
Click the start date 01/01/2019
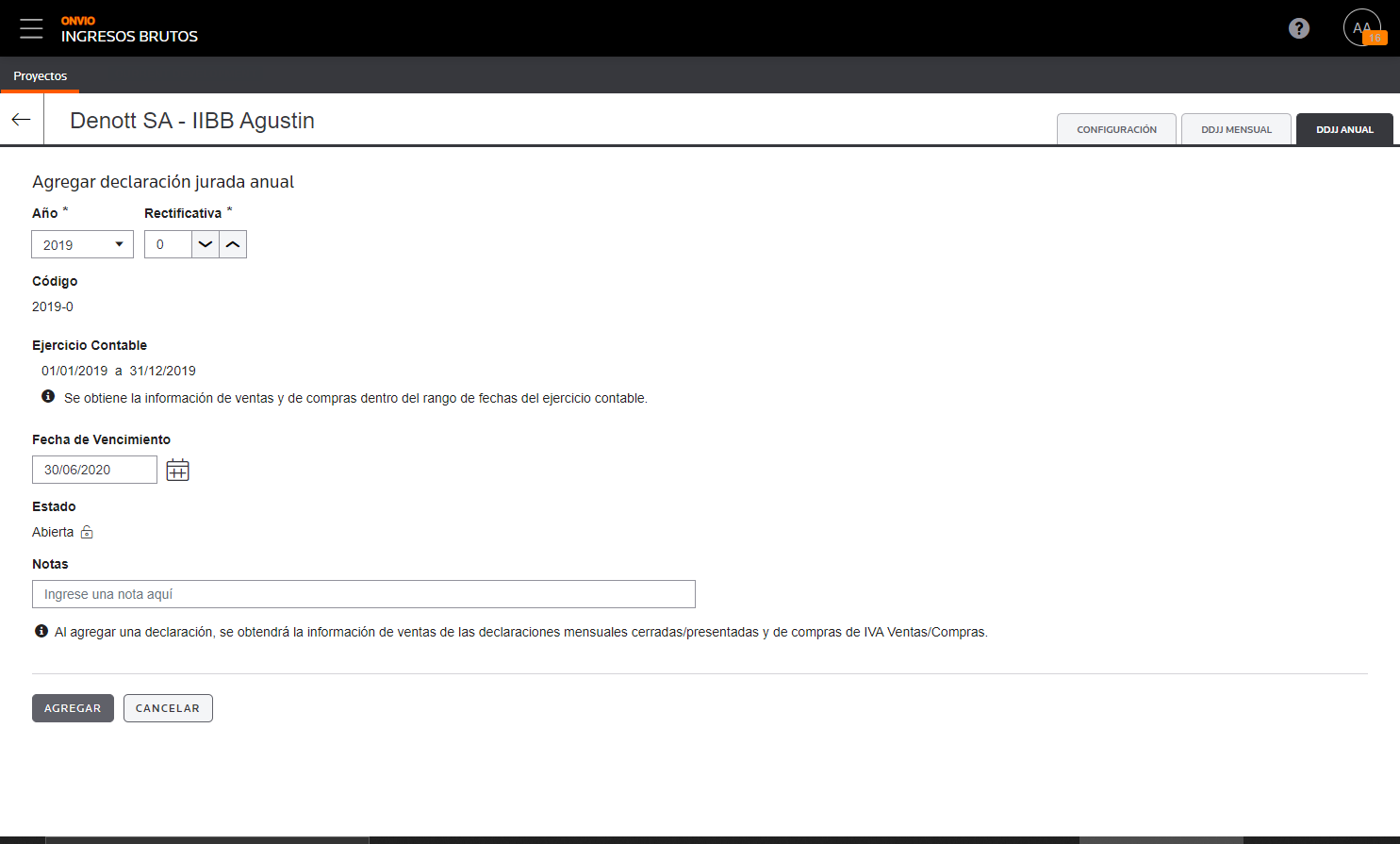coord(74,371)
